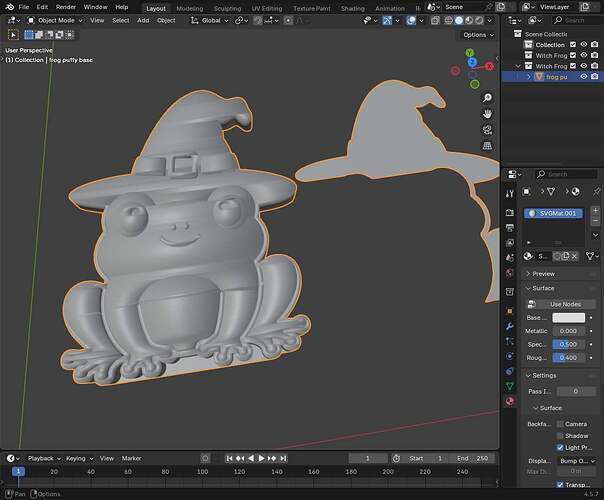Click the Base Color swatch
This screenshot has height=500, width=604.
pos(569,318)
